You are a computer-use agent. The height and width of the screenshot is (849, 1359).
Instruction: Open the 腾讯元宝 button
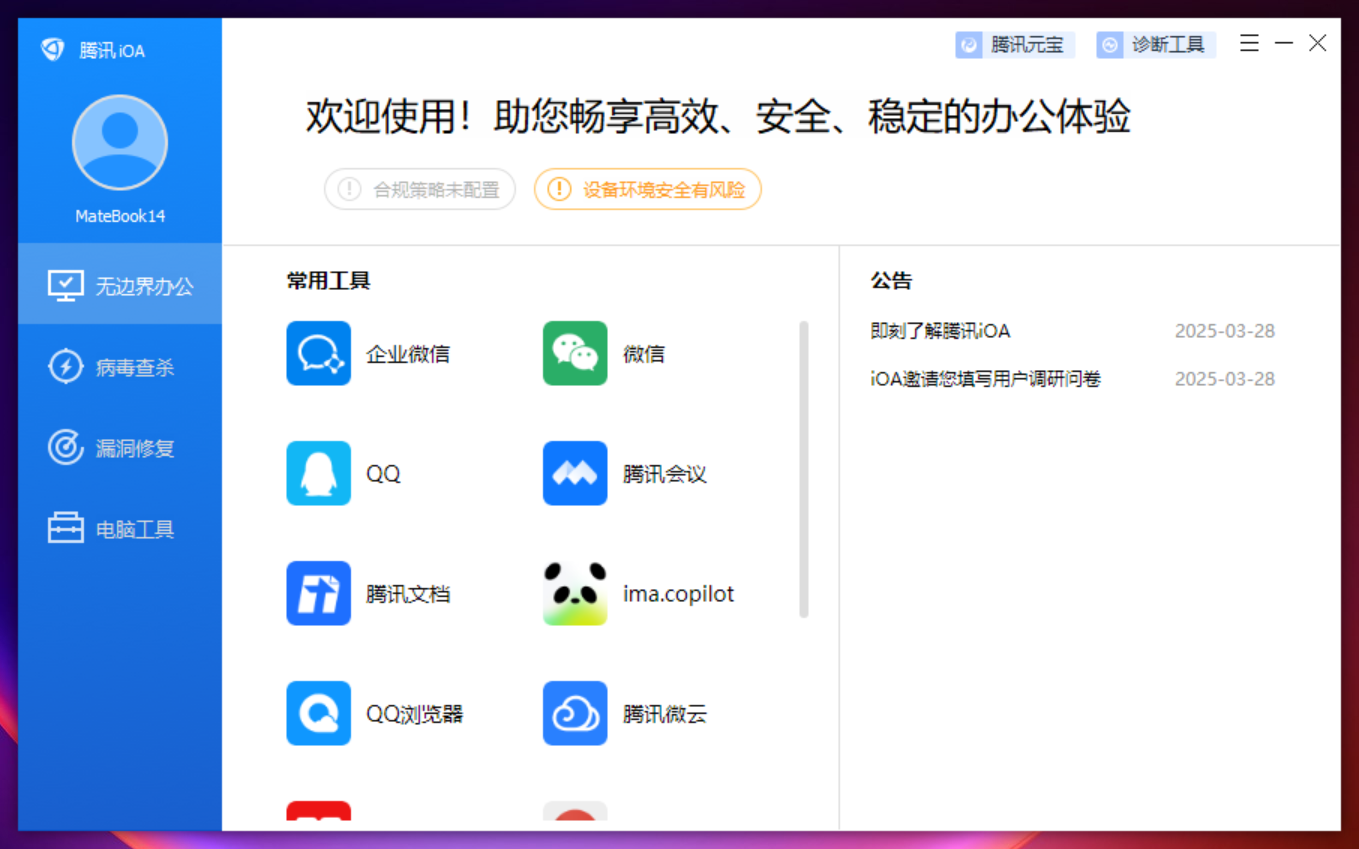pyautogui.click(x=1015, y=45)
